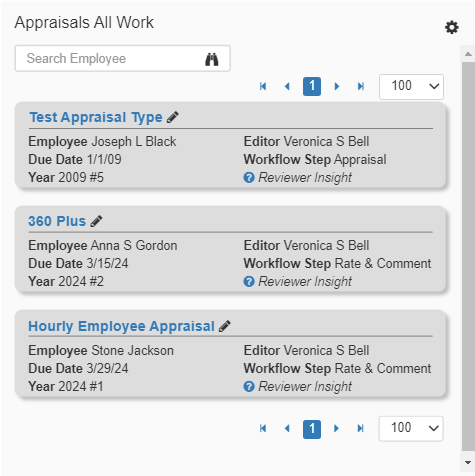Click into the Search Employee field

click(x=122, y=59)
